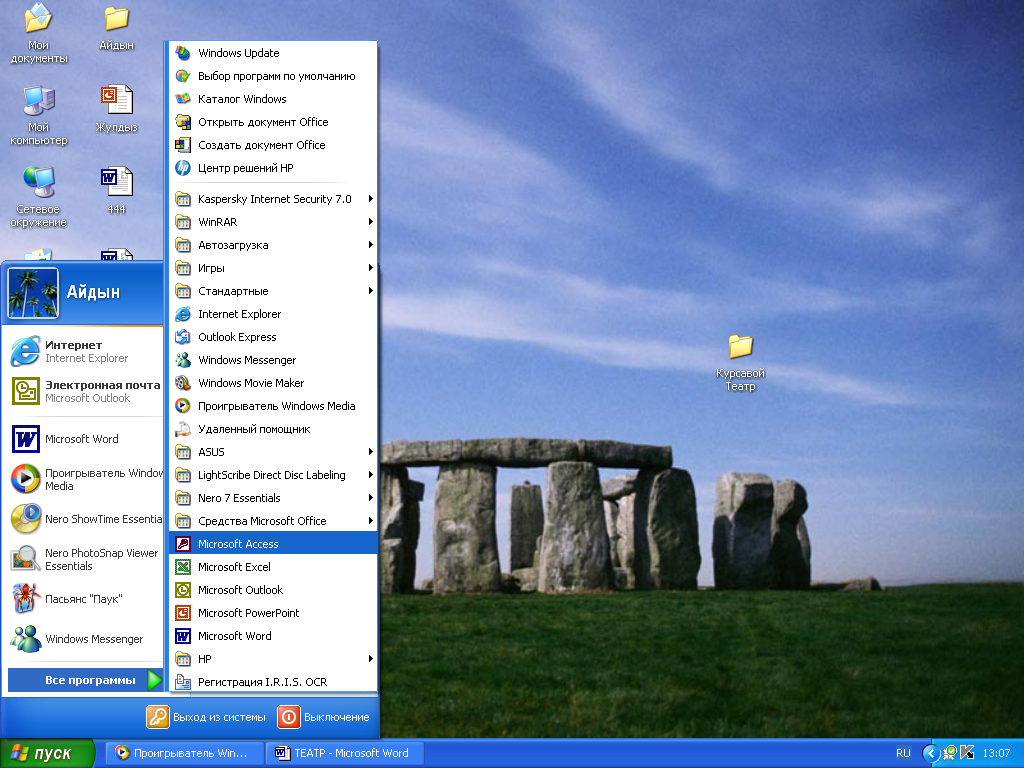Switch to ТЕАТР - Microsoft Word taskbar button

tap(345, 753)
